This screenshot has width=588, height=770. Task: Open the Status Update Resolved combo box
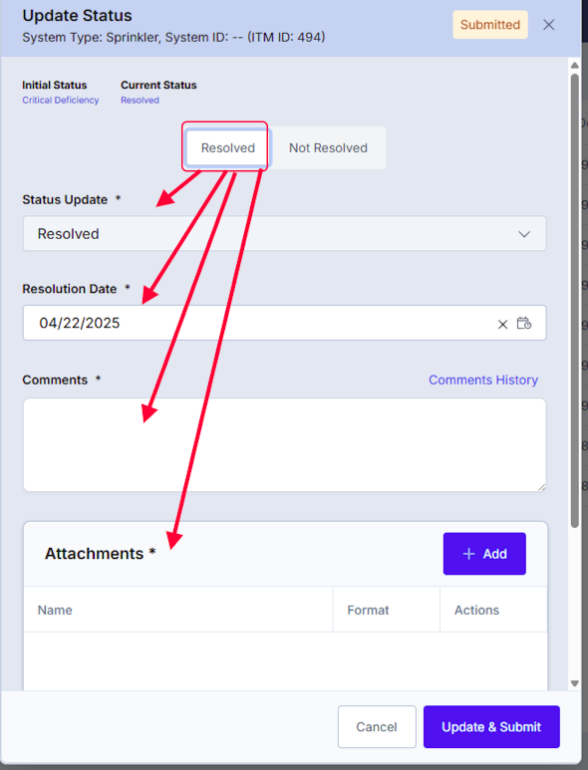[x=284, y=234]
